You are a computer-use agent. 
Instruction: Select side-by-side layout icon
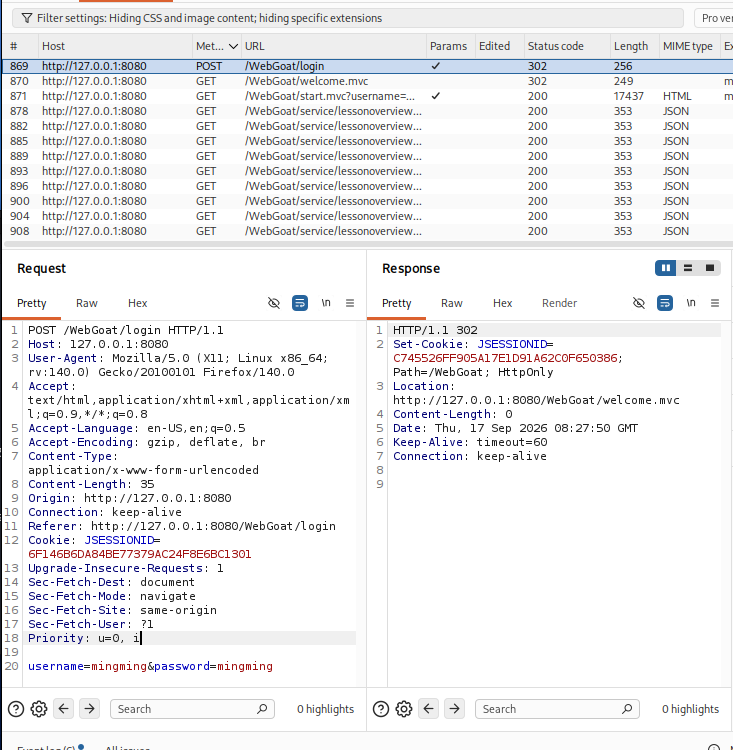tap(666, 268)
